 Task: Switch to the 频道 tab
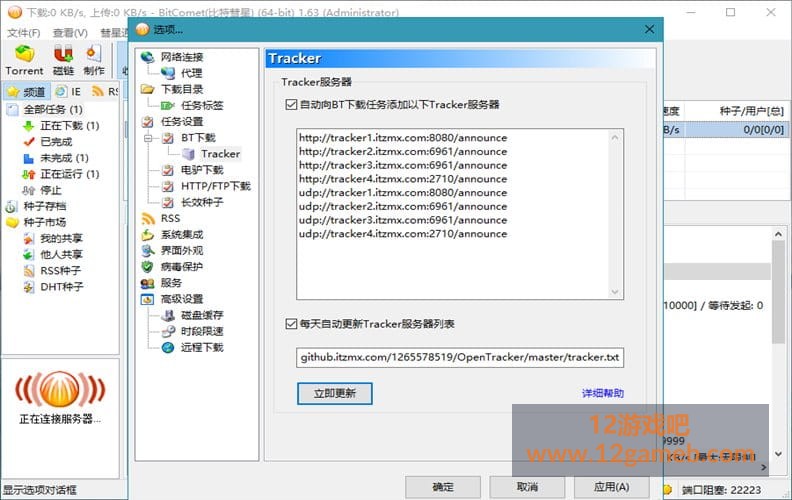(x=27, y=91)
